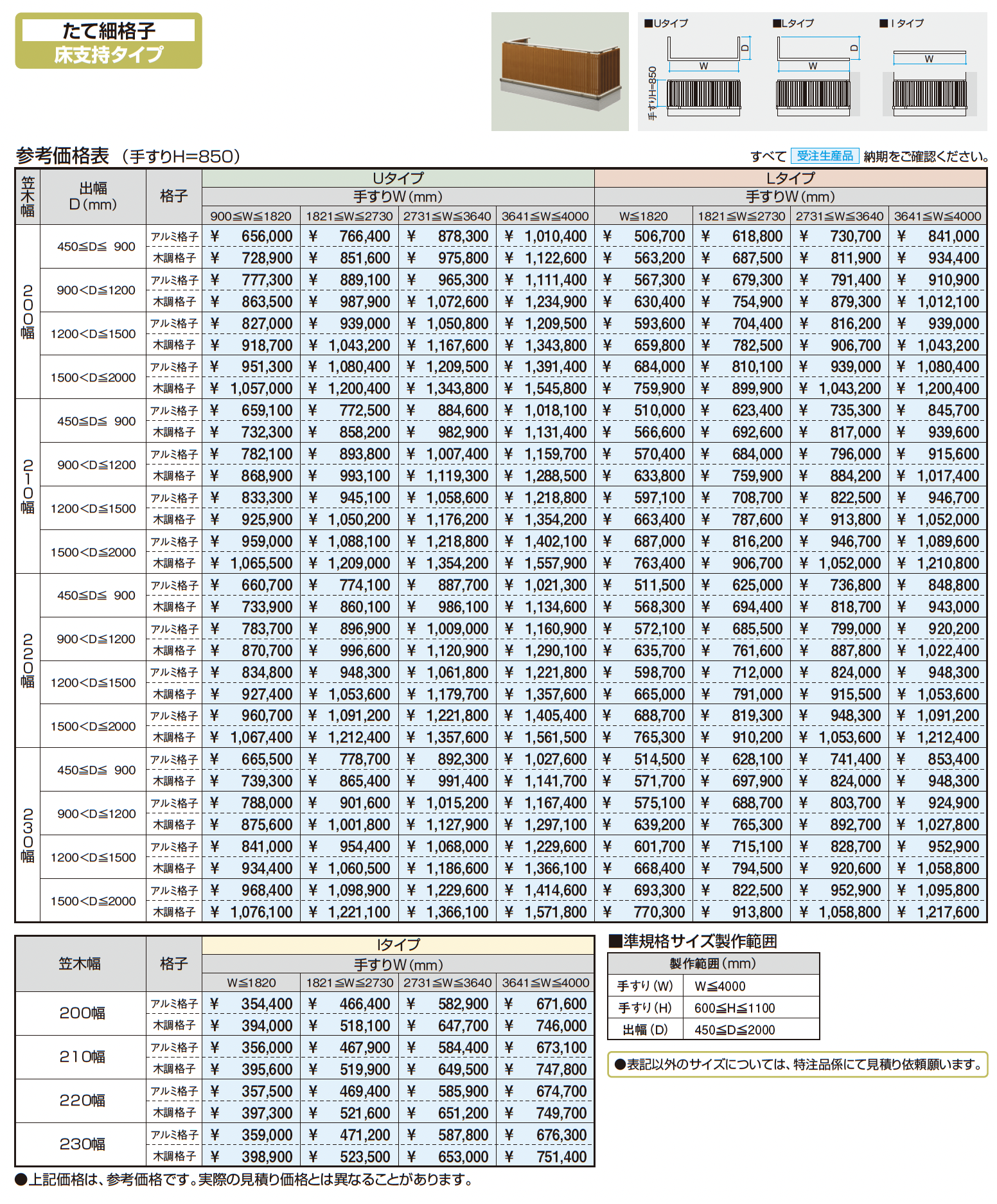Click the 200幅 row label in Iタイプ table
This screenshot has height=1204, width=997.
[x=82, y=1013]
